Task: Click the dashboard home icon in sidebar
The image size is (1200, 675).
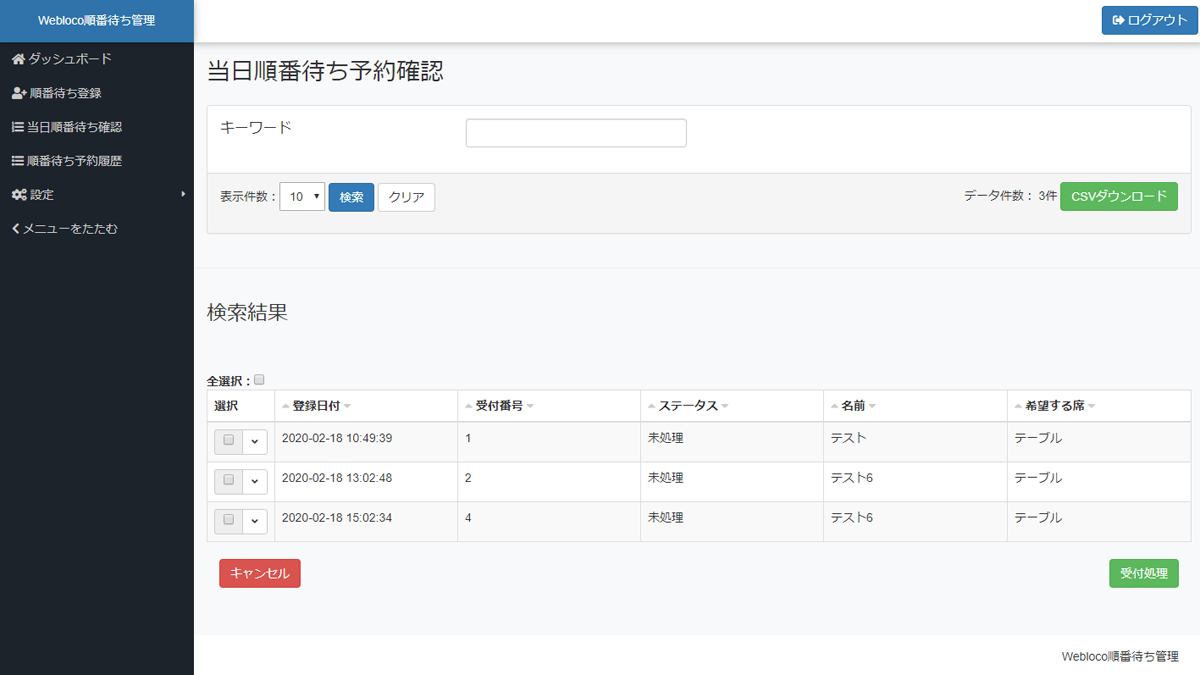Action: pyautogui.click(x=18, y=59)
